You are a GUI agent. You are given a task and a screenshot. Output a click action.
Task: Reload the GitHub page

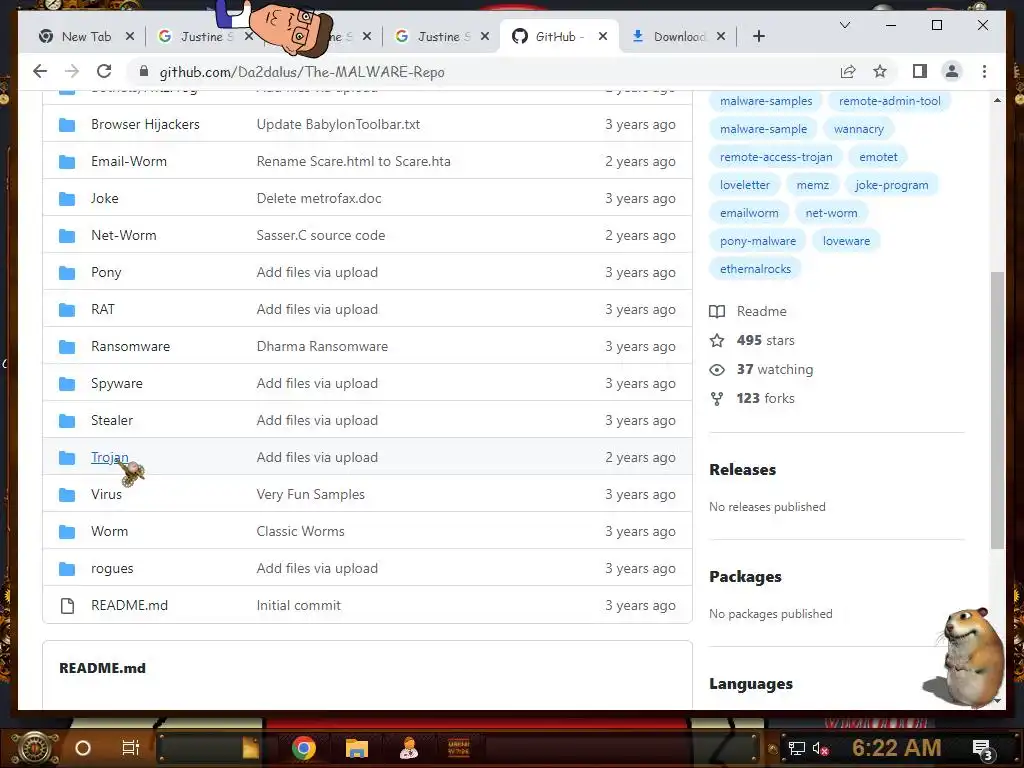104,71
